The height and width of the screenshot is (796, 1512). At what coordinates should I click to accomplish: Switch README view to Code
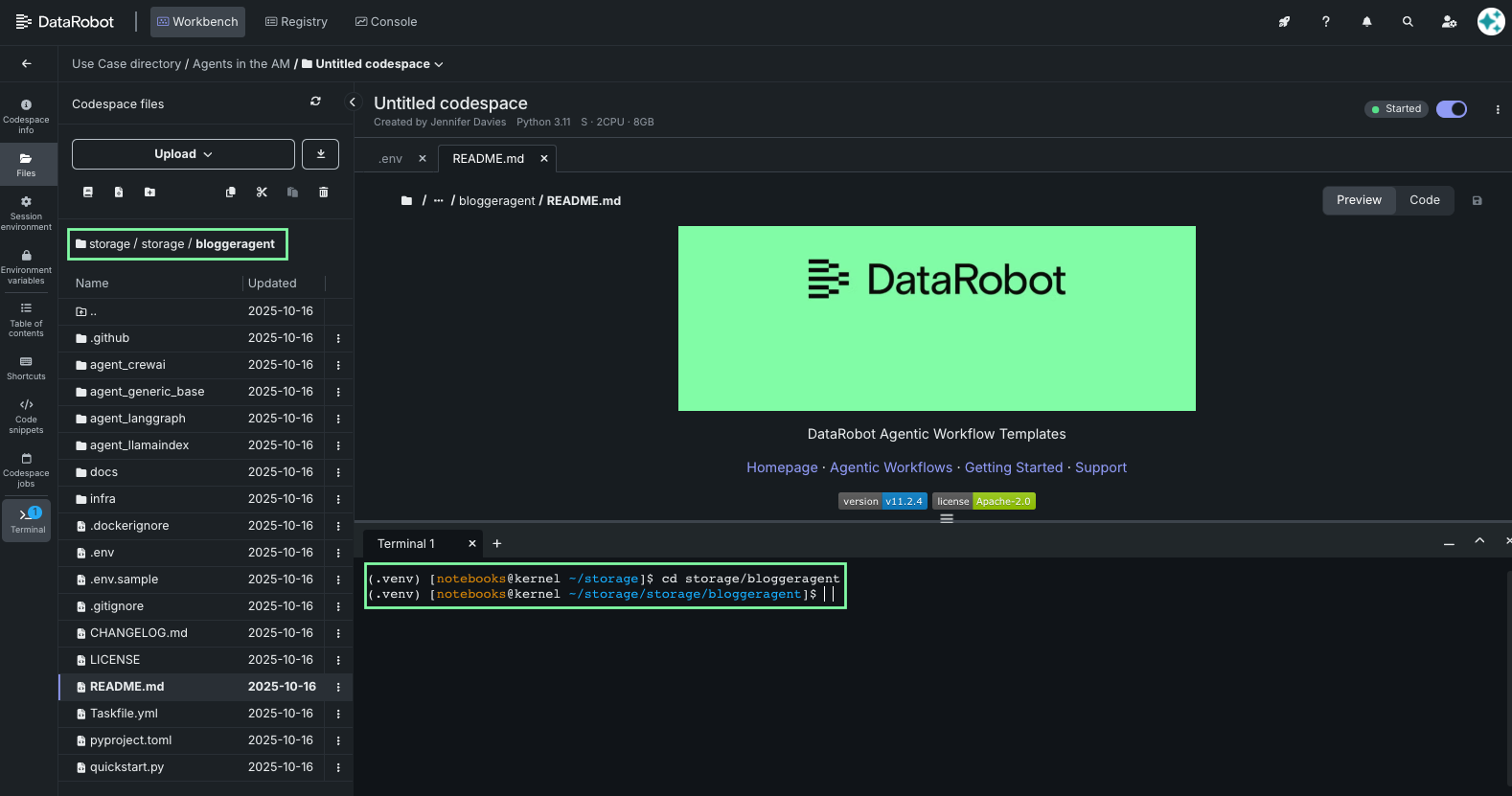coord(1424,200)
